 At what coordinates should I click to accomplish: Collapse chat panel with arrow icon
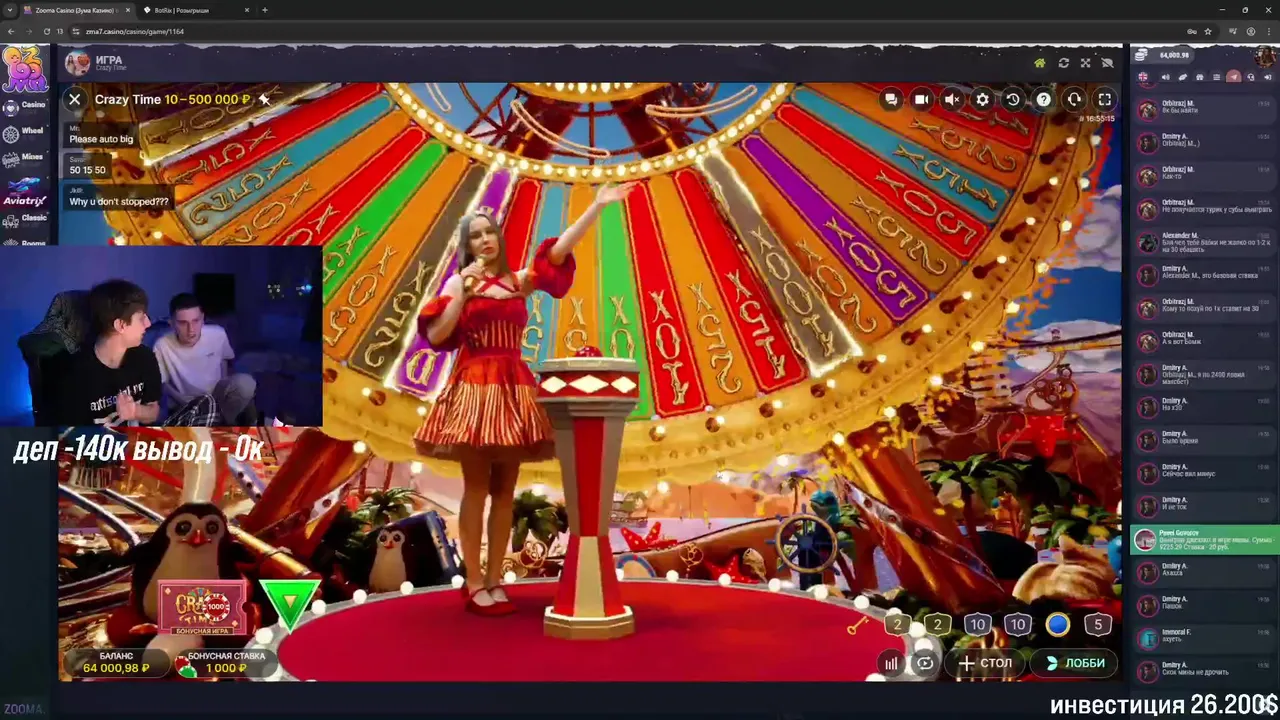point(1268,77)
